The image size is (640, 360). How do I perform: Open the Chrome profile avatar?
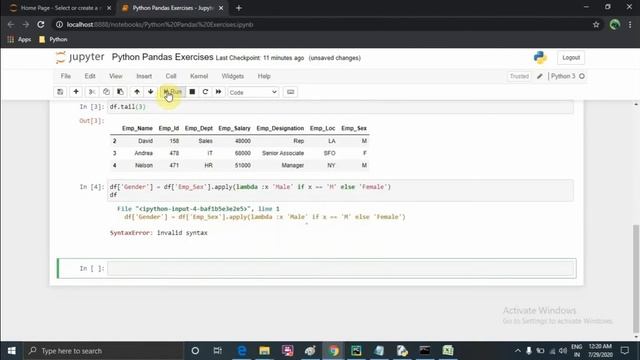(x=615, y=24)
